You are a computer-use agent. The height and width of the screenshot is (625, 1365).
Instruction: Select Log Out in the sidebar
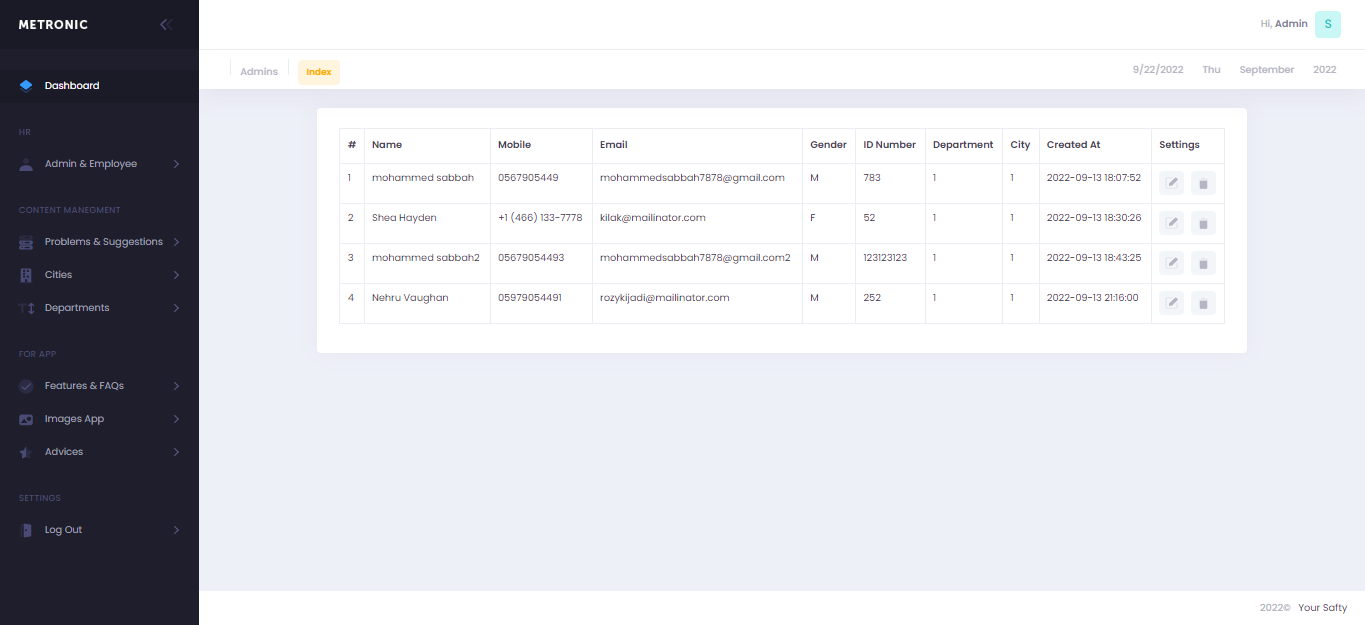tap(63, 530)
